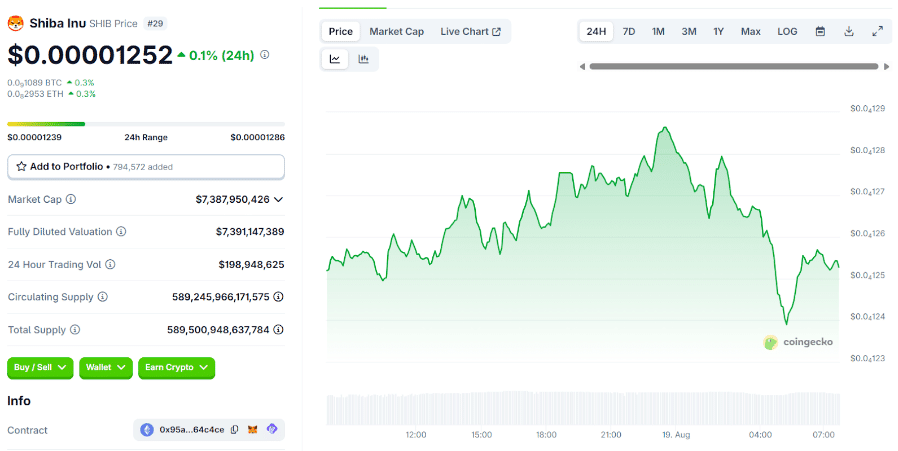898x451 pixels.
Task: Click the 24h low $0.00001239
Action: pyautogui.click(x=34, y=138)
